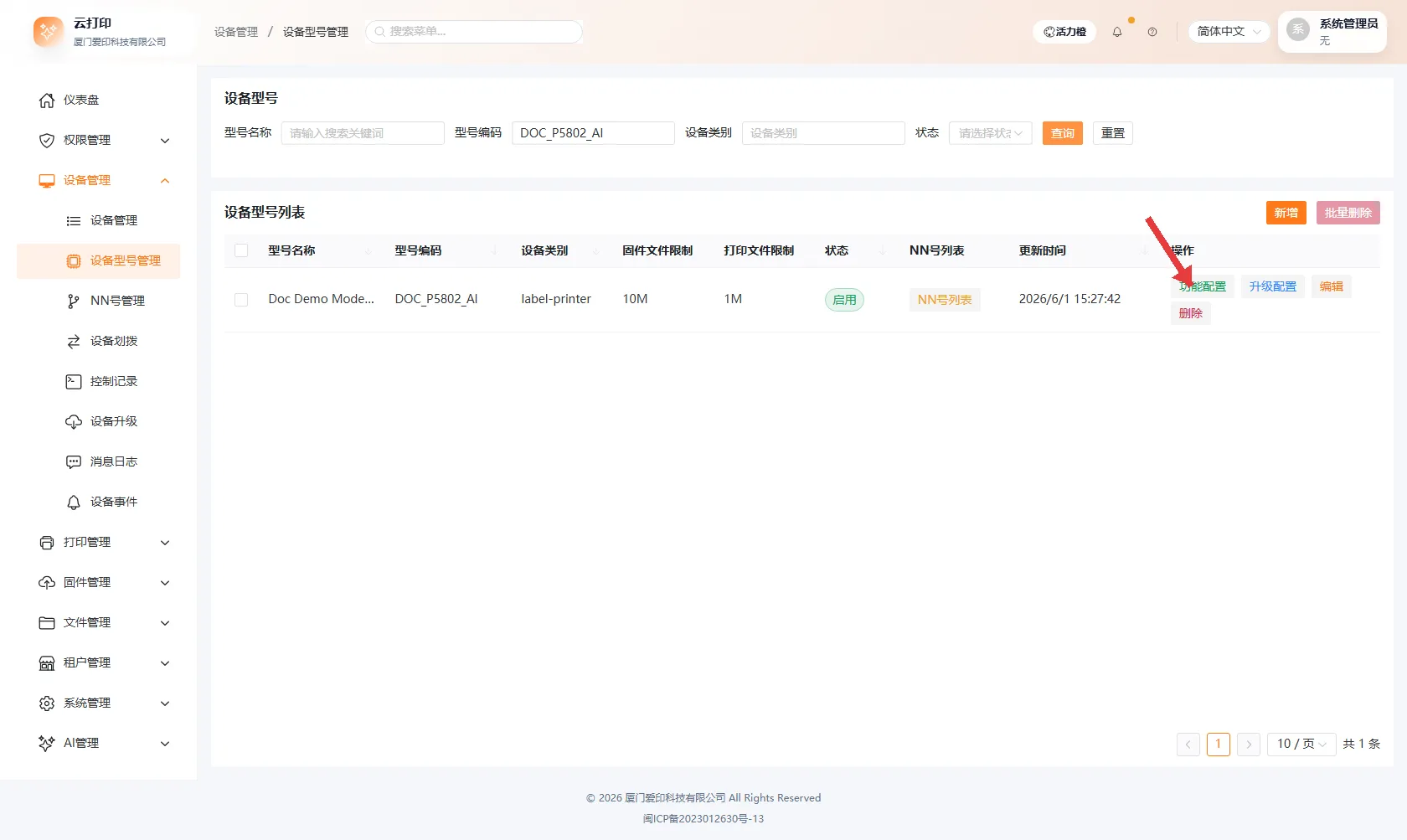Click the 打印管理 printer icon
This screenshot has width=1407, height=840.
point(47,543)
